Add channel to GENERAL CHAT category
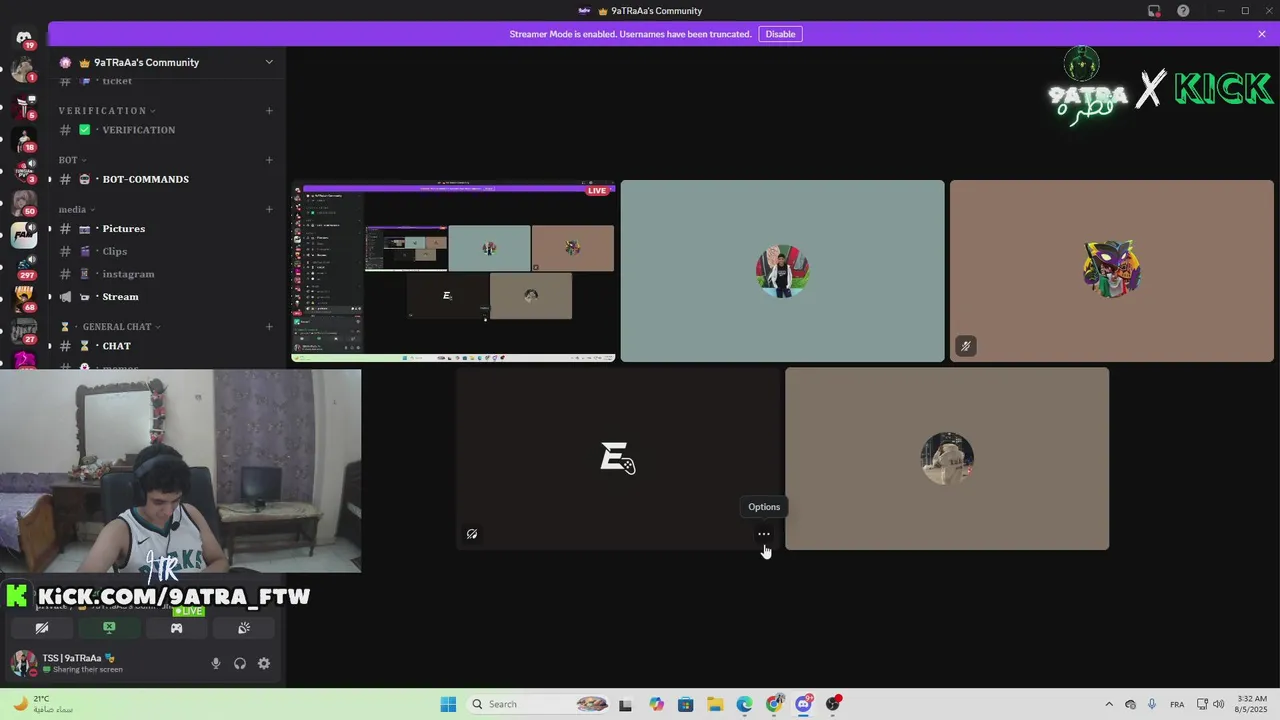This screenshot has width=1280, height=720. pos(269,327)
